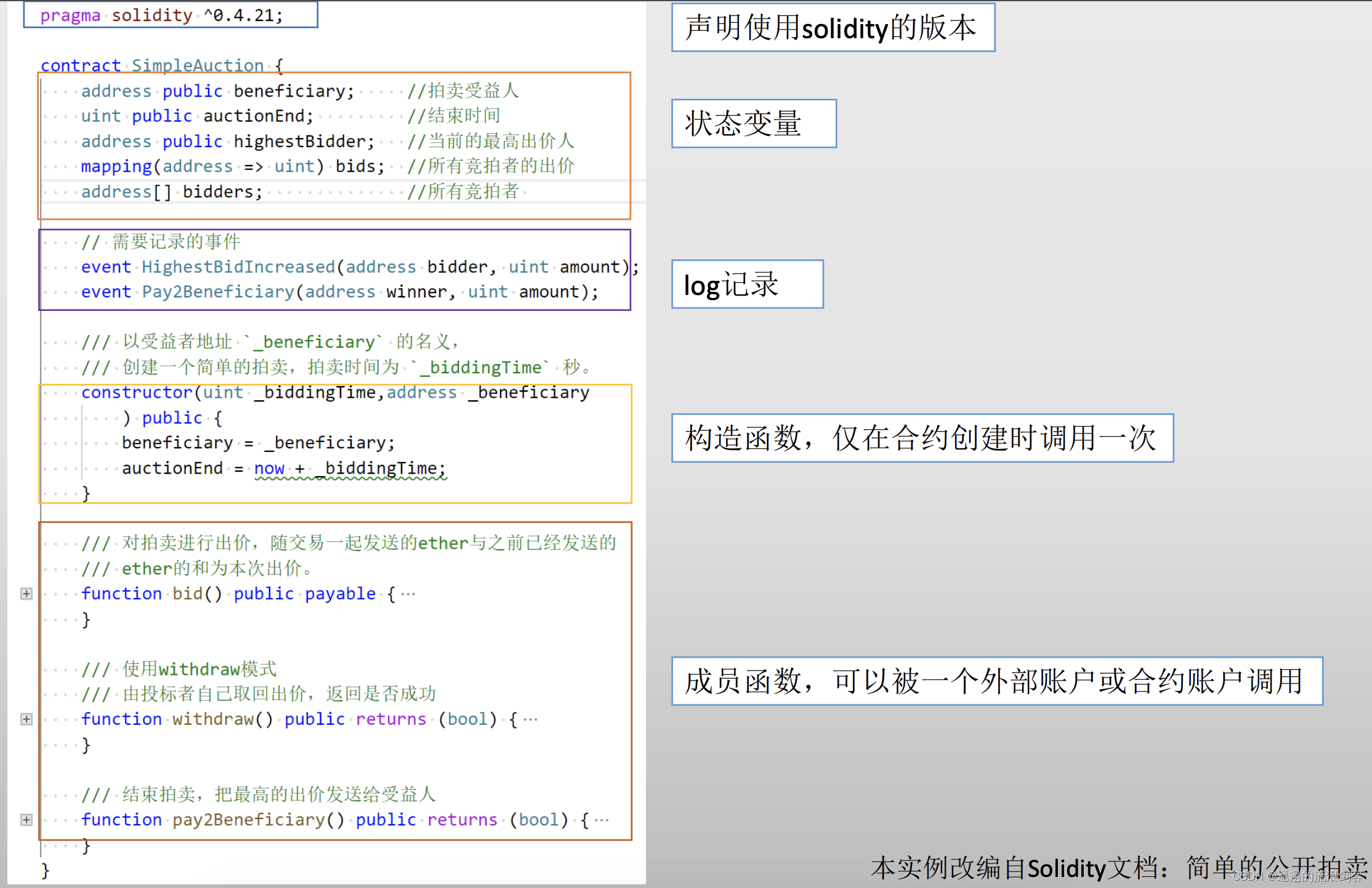Click the Pay2Beneficiary event declaration

[339, 291]
